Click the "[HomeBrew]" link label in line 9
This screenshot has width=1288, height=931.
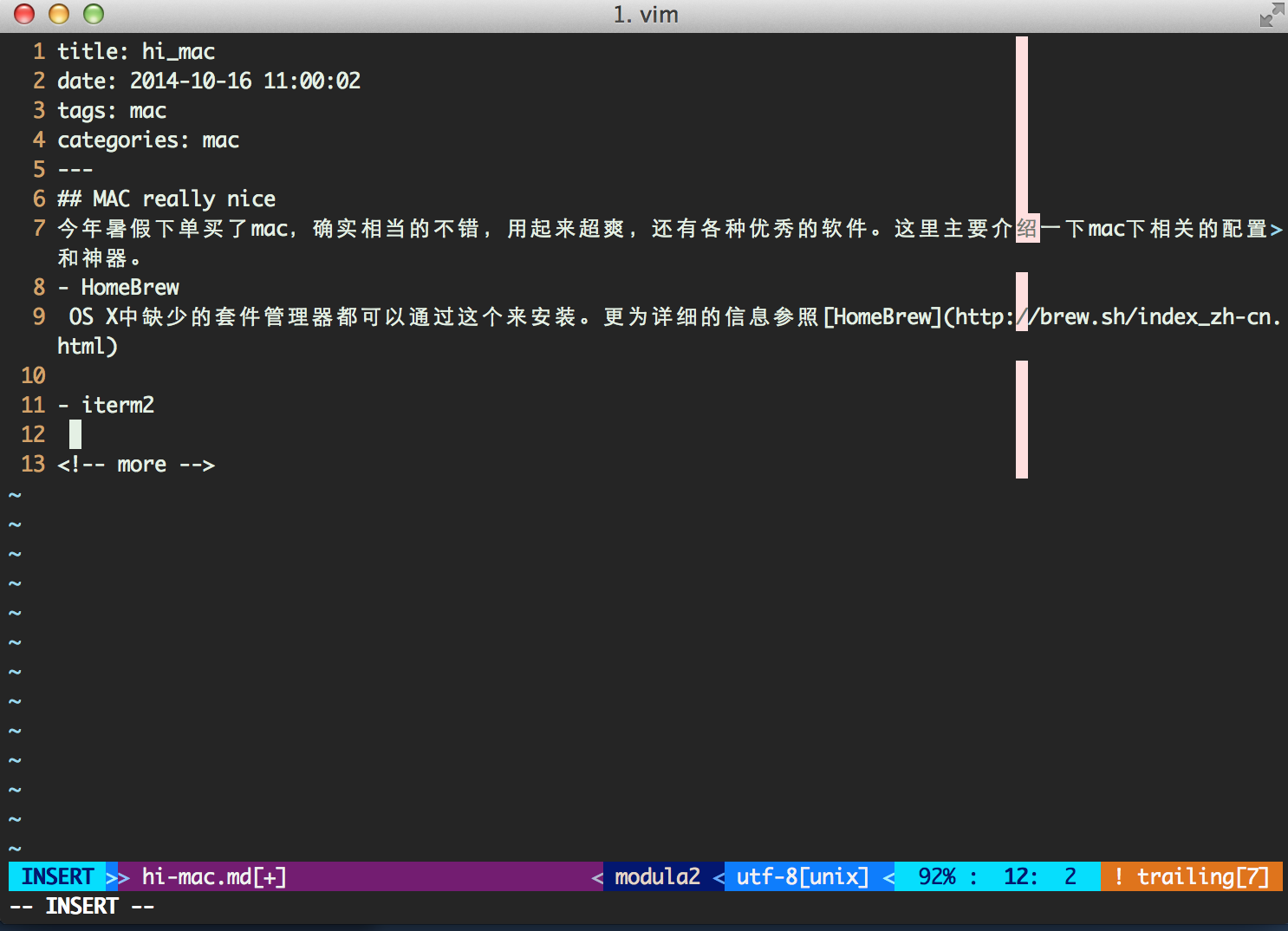pyautogui.click(x=882, y=317)
